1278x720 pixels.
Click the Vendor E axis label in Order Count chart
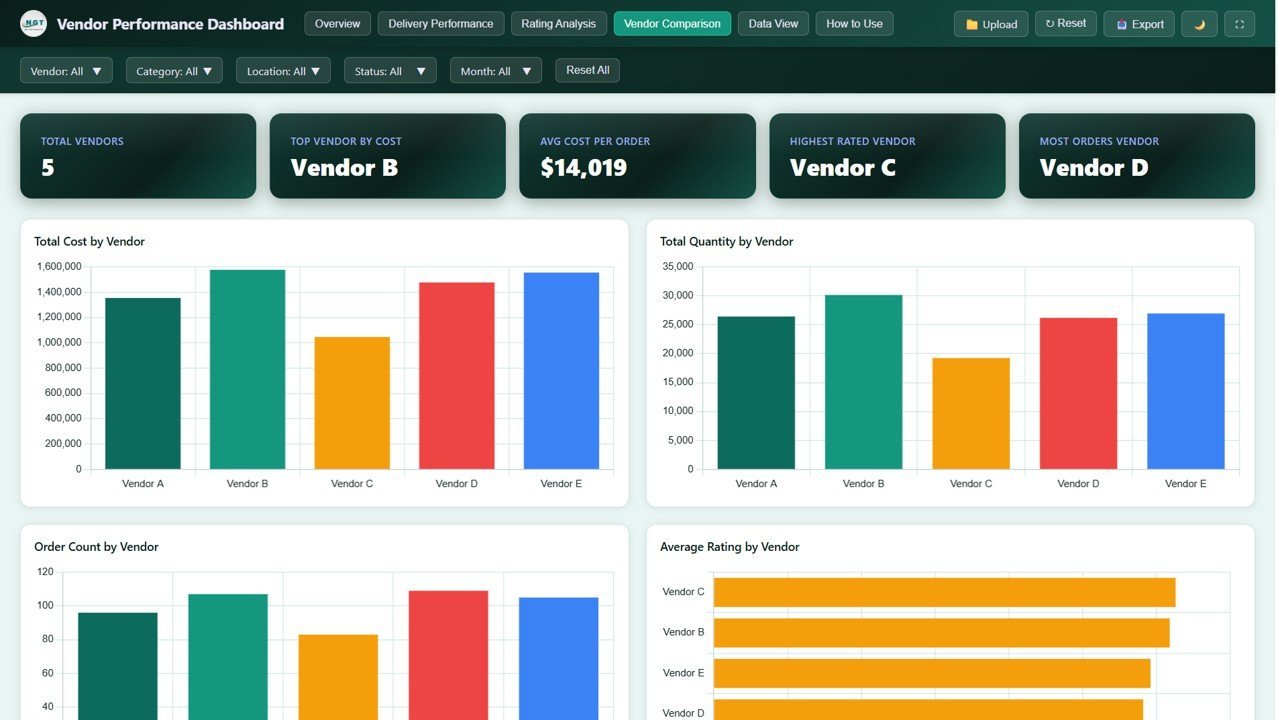pos(560,717)
